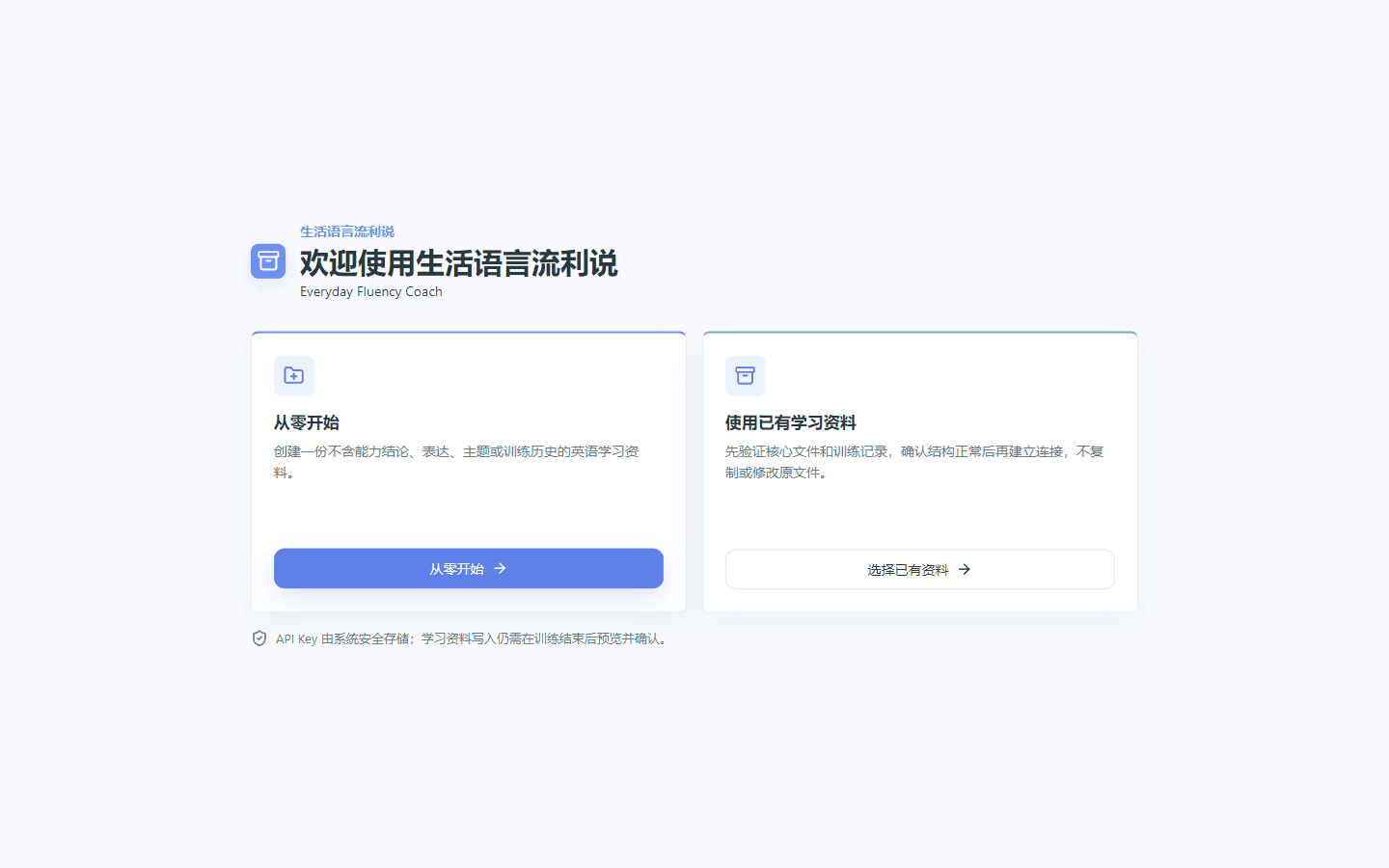Click the 从零开始 card heading

click(307, 422)
